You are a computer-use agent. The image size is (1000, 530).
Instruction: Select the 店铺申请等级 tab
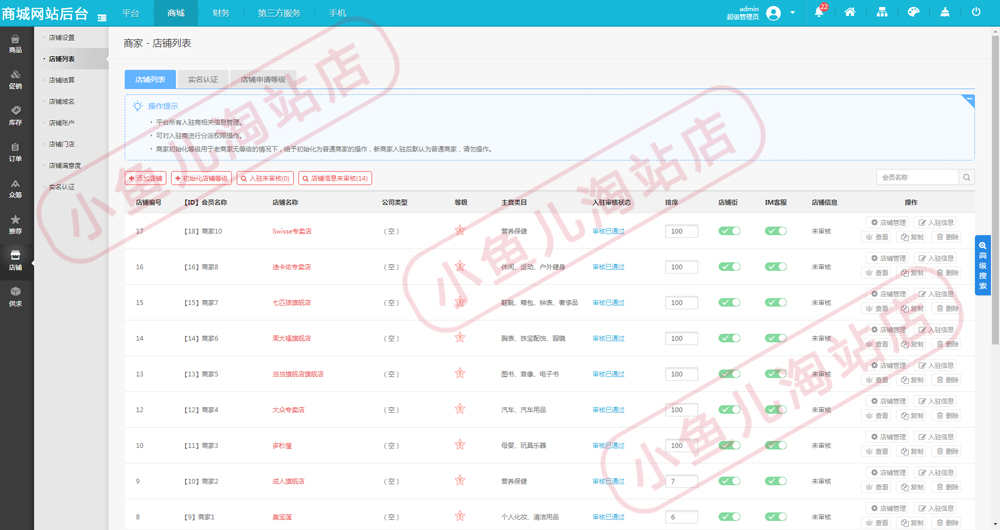point(263,79)
